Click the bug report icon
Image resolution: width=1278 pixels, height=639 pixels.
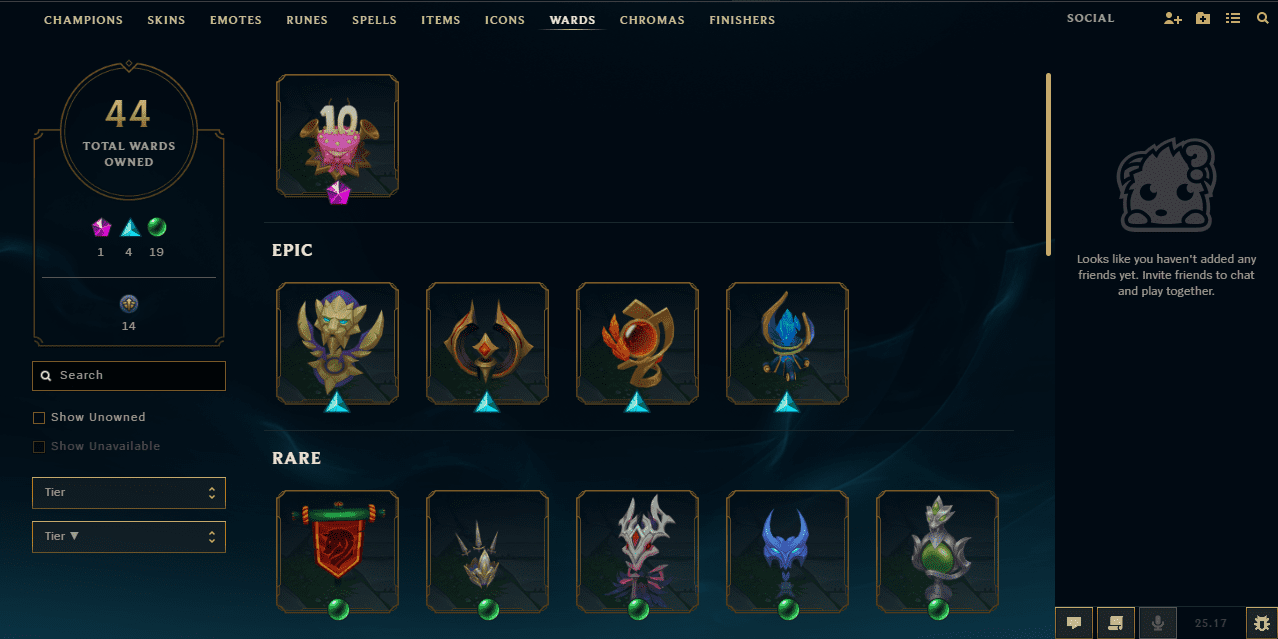click(1260, 623)
